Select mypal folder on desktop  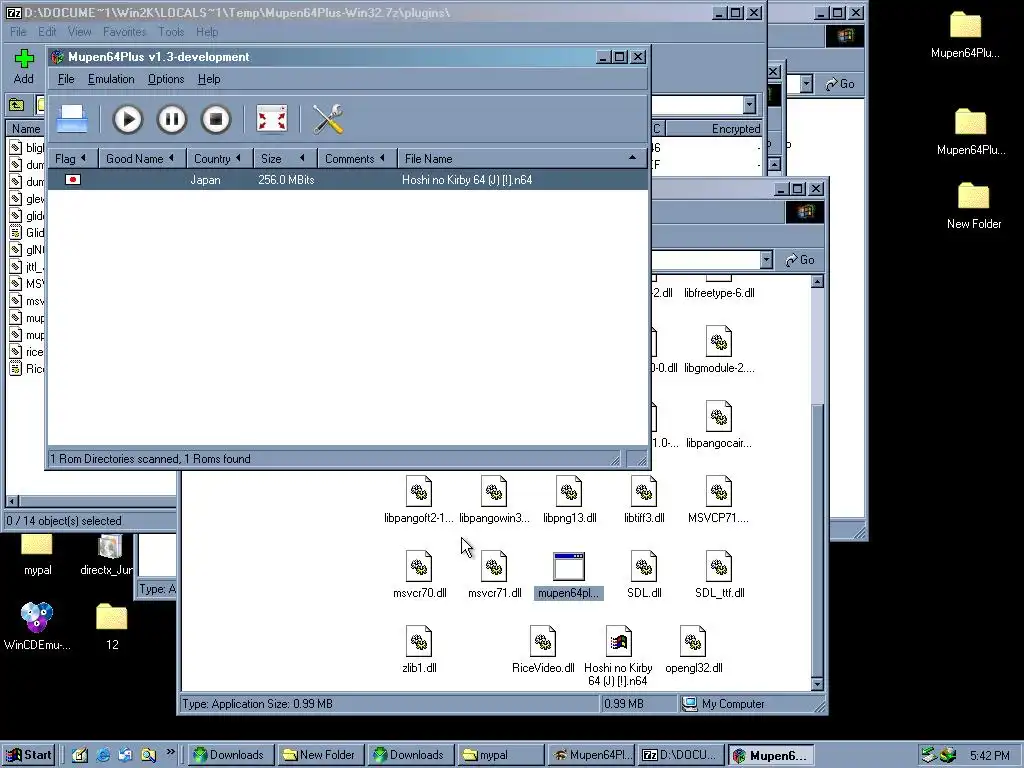click(x=37, y=555)
